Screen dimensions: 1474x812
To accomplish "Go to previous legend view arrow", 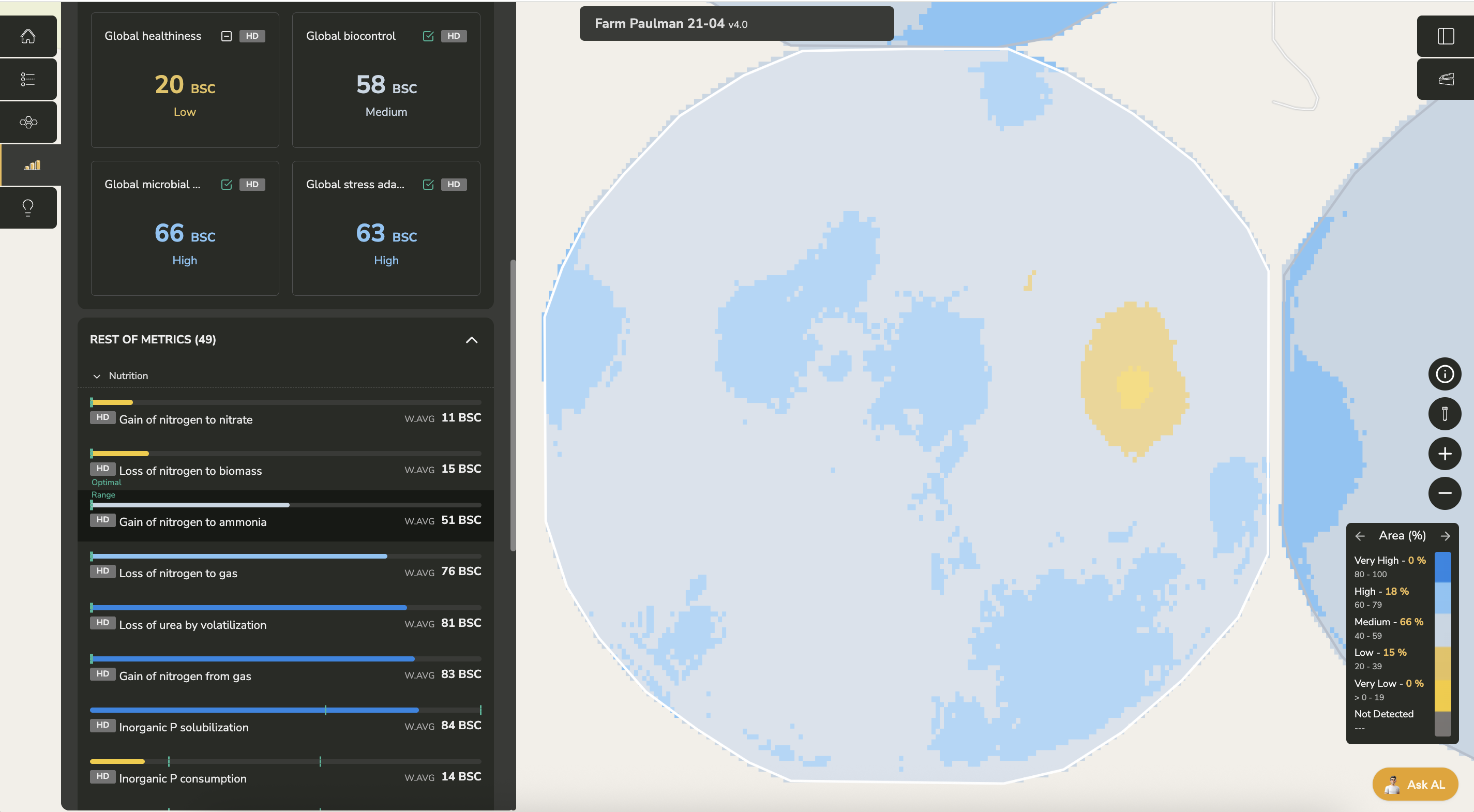I will (1360, 536).
